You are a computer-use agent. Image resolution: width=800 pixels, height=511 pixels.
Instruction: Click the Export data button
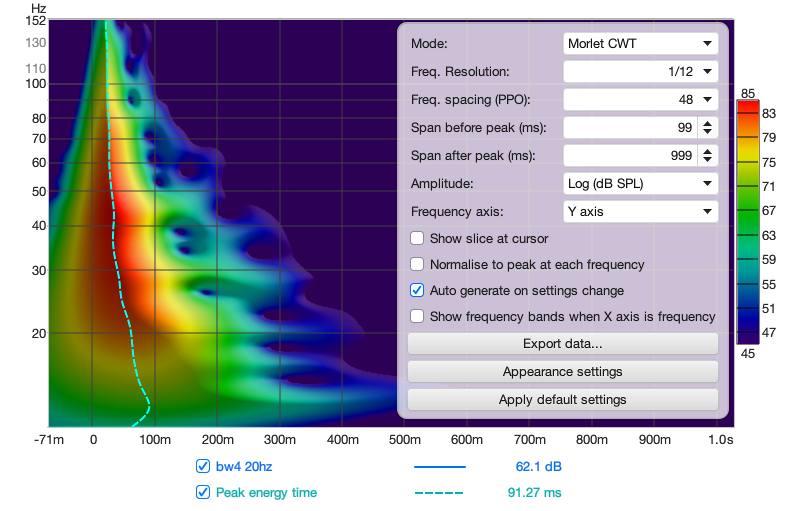coord(562,344)
